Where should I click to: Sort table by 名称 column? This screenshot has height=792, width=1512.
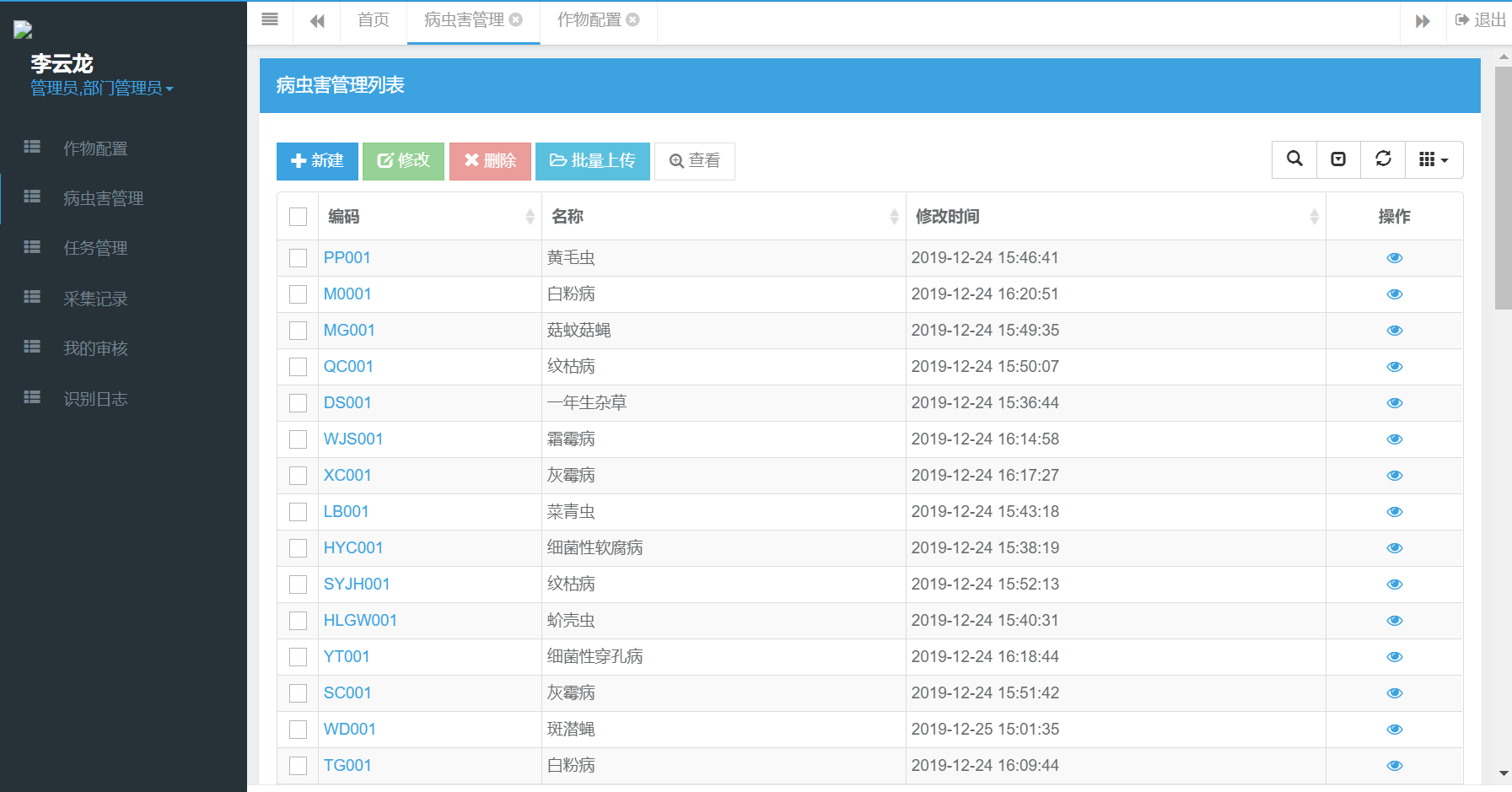[724, 217]
